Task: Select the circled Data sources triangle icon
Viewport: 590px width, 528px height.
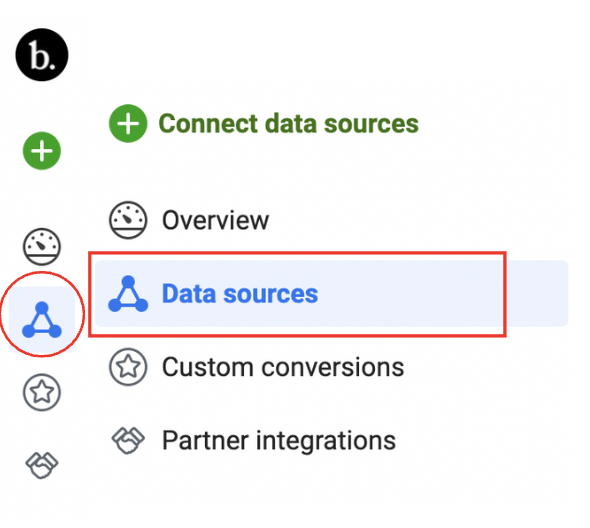Action: 42,320
